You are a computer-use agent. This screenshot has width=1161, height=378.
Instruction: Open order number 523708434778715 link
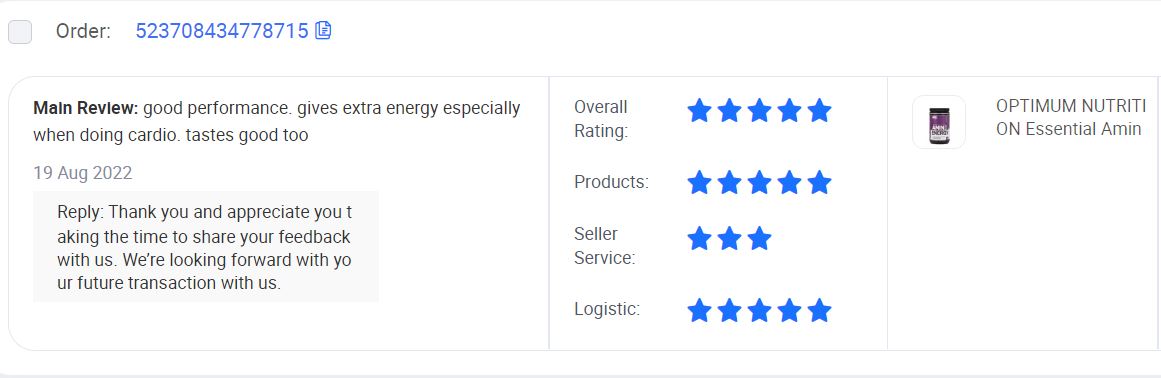point(221,31)
